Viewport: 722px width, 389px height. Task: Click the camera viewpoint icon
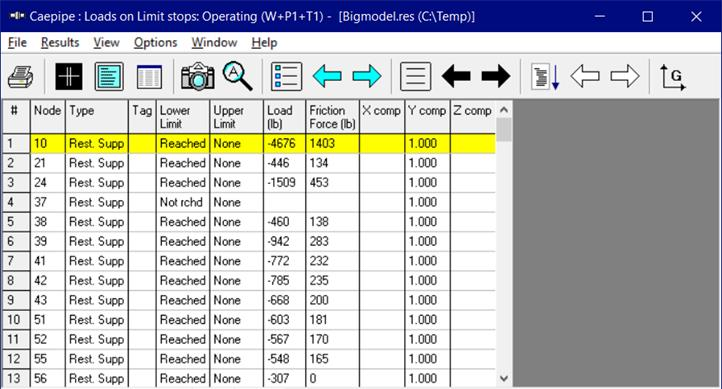pyautogui.click(x=198, y=76)
